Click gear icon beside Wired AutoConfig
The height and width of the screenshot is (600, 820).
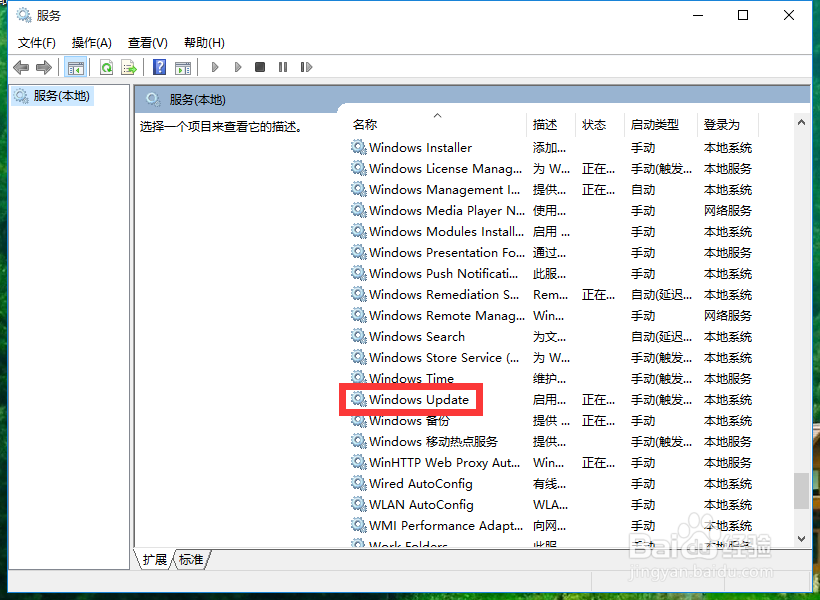coord(358,483)
